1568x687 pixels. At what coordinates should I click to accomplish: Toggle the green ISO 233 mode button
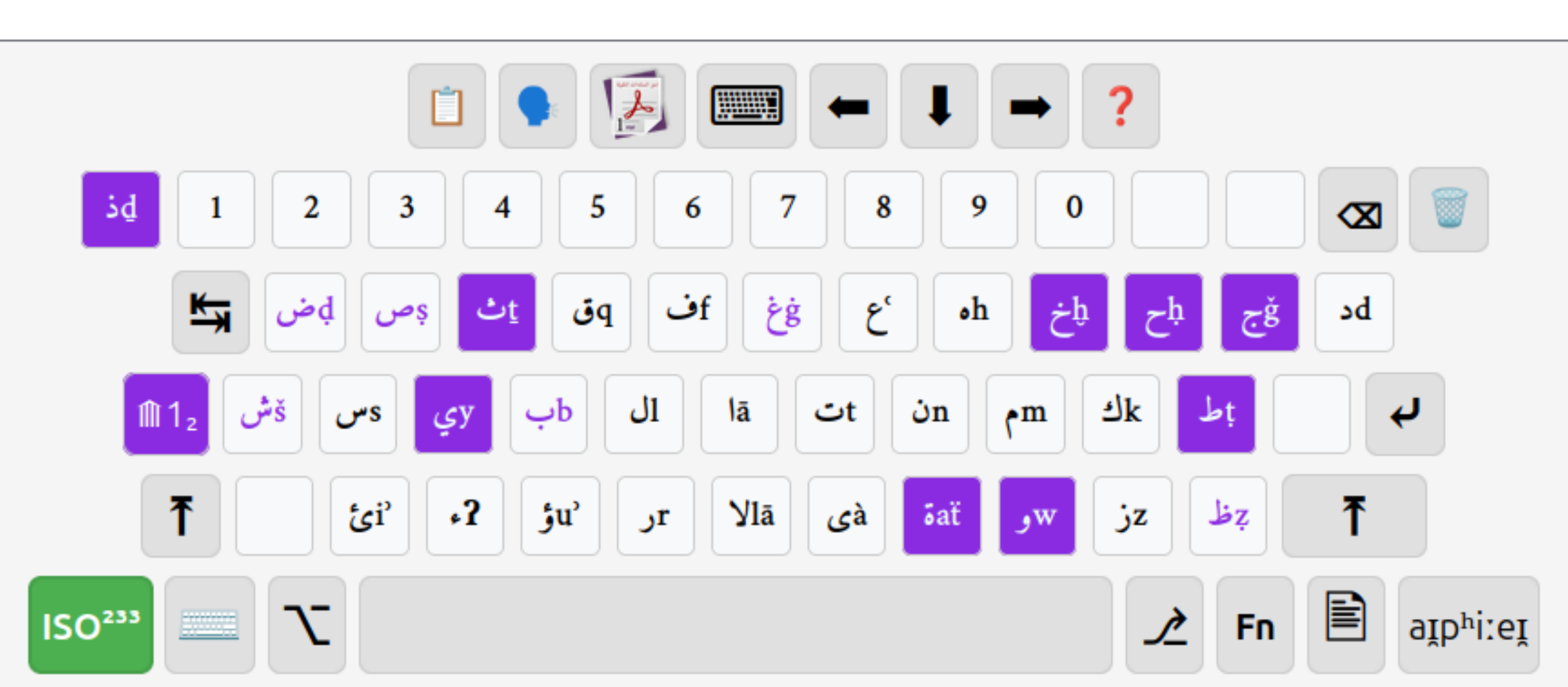pos(91,625)
